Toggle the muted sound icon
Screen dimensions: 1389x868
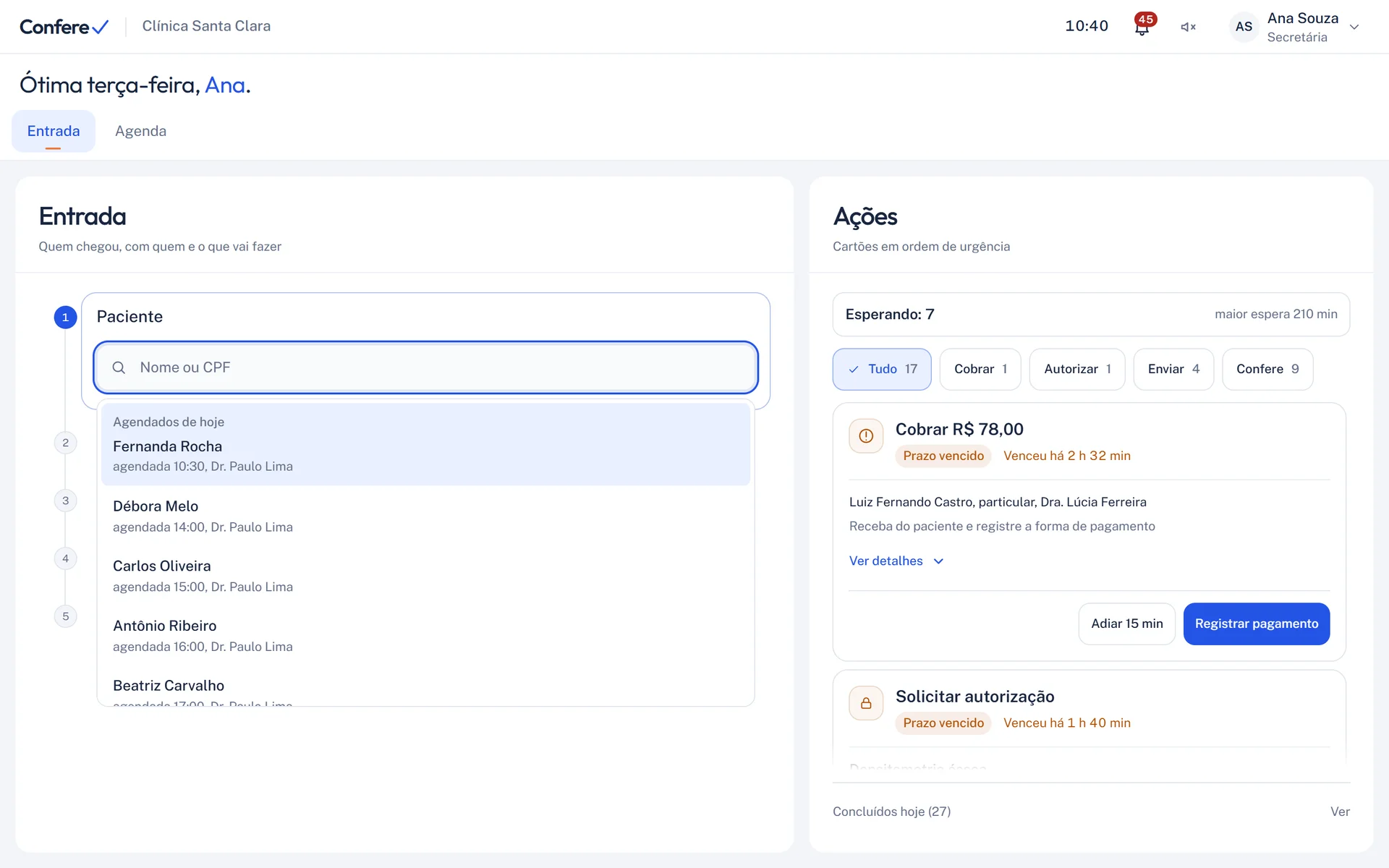tap(1188, 27)
